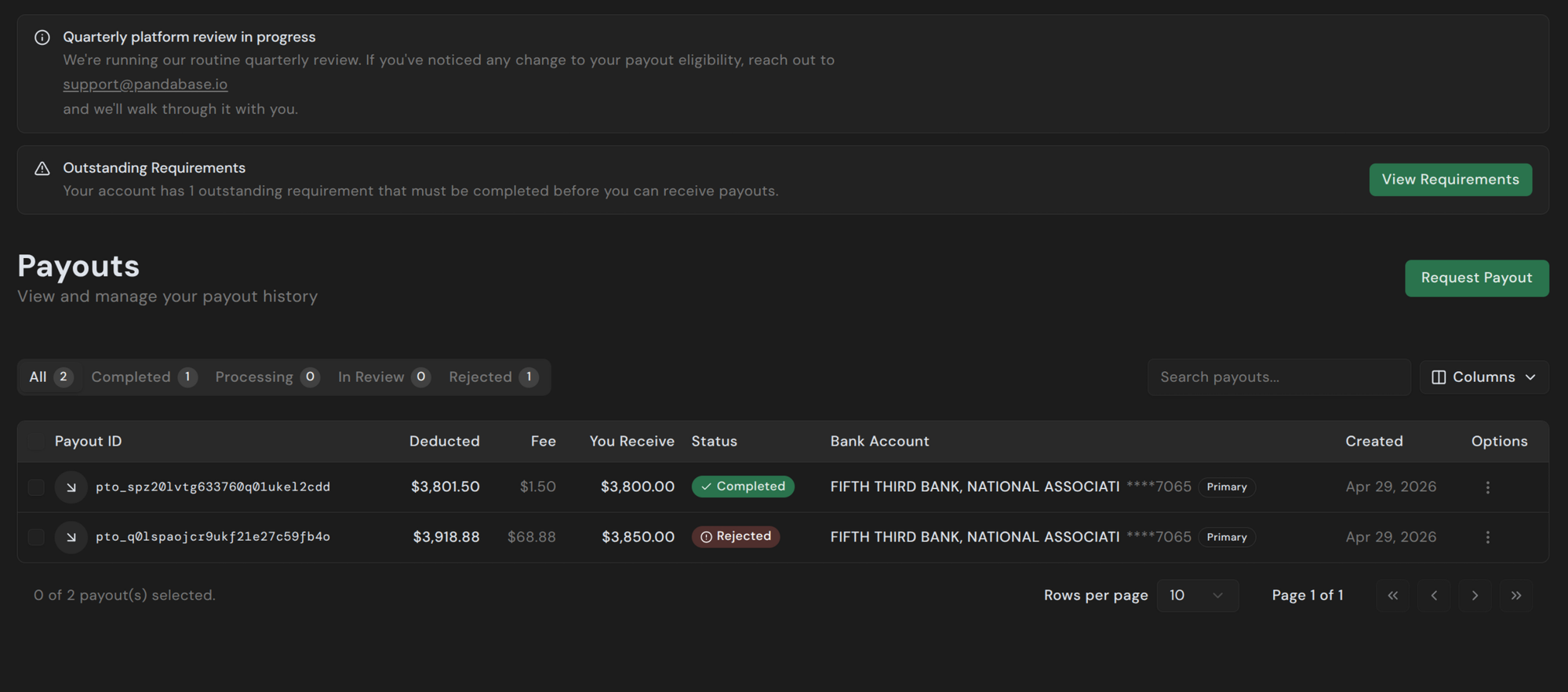Viewport: 1568px width, 692px height.
Task: Select checkbox for payout pto_spz20lvtg633760q01ukel2cdd
Action: point(36,487)
